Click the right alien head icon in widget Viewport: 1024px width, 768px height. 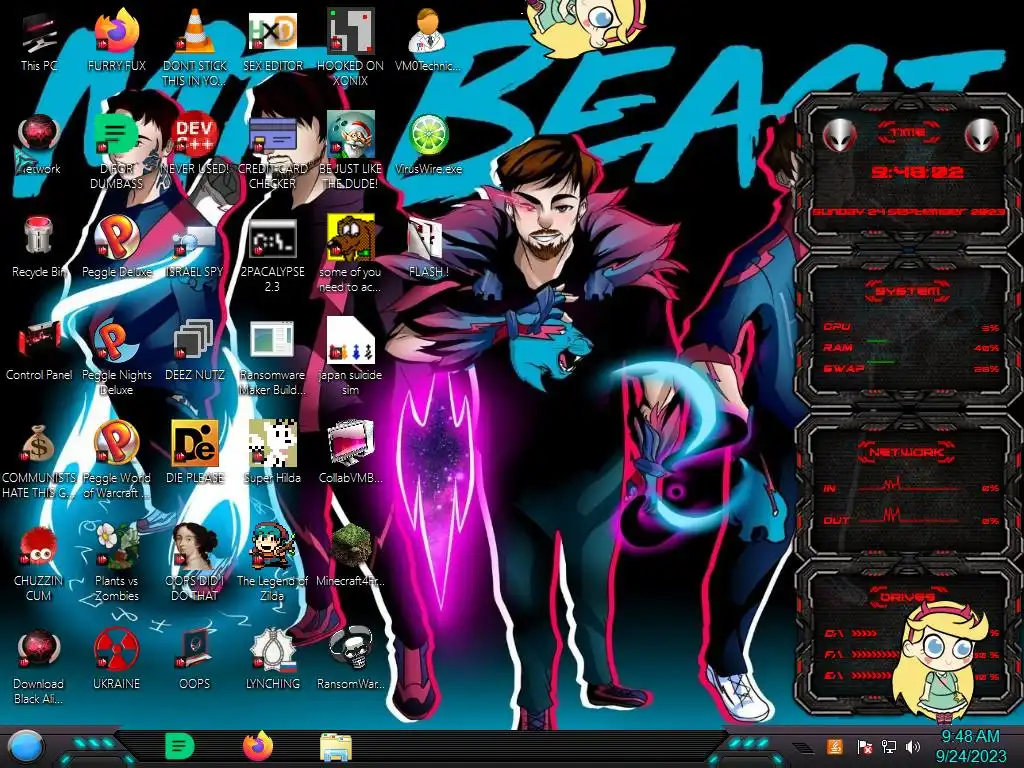tap(982, 135)
